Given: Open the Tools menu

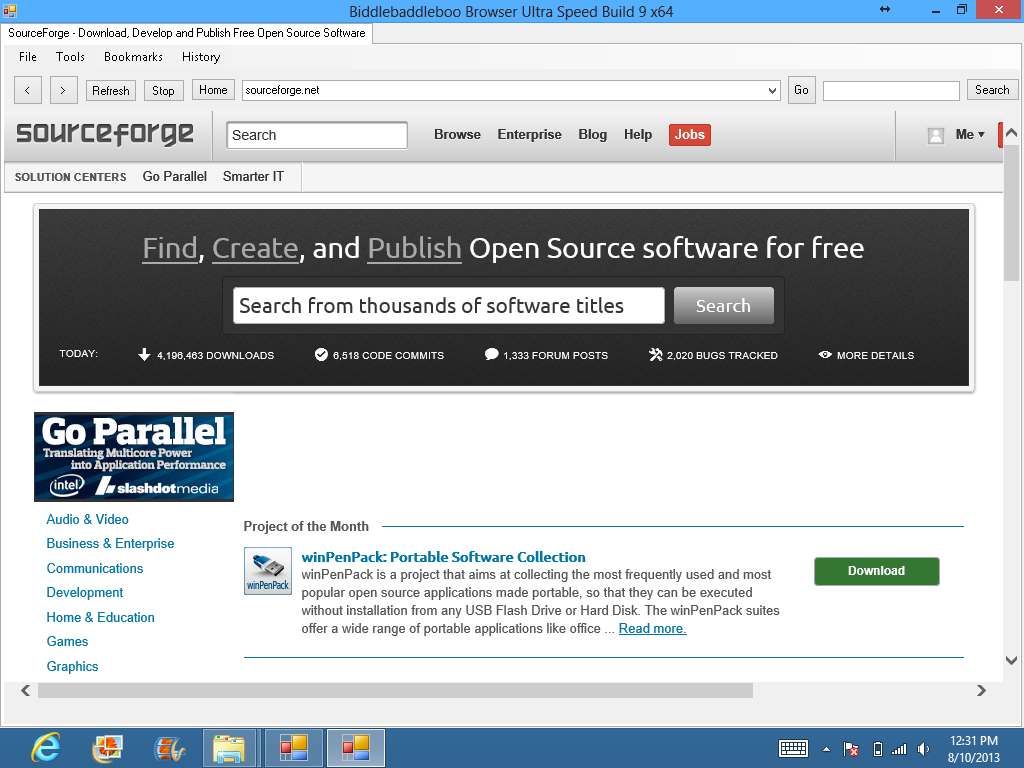Looking at the screenshot, I should point(70,57).
